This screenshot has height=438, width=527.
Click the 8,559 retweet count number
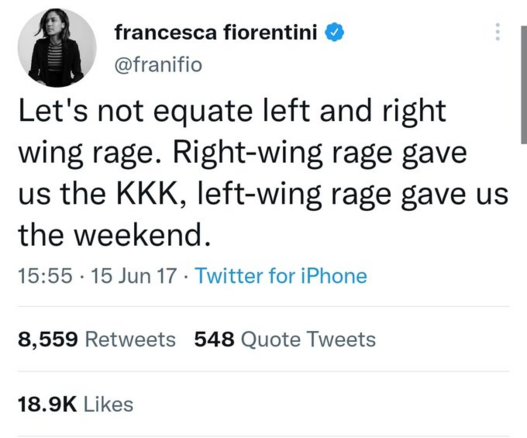pos(48,339)
